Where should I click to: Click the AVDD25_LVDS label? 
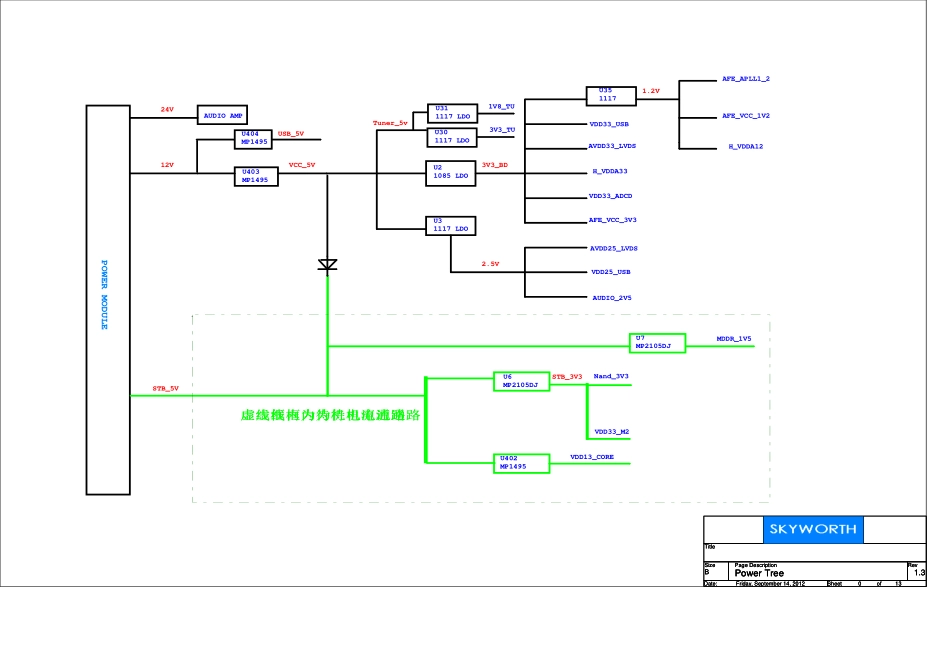tap(614, 248)
